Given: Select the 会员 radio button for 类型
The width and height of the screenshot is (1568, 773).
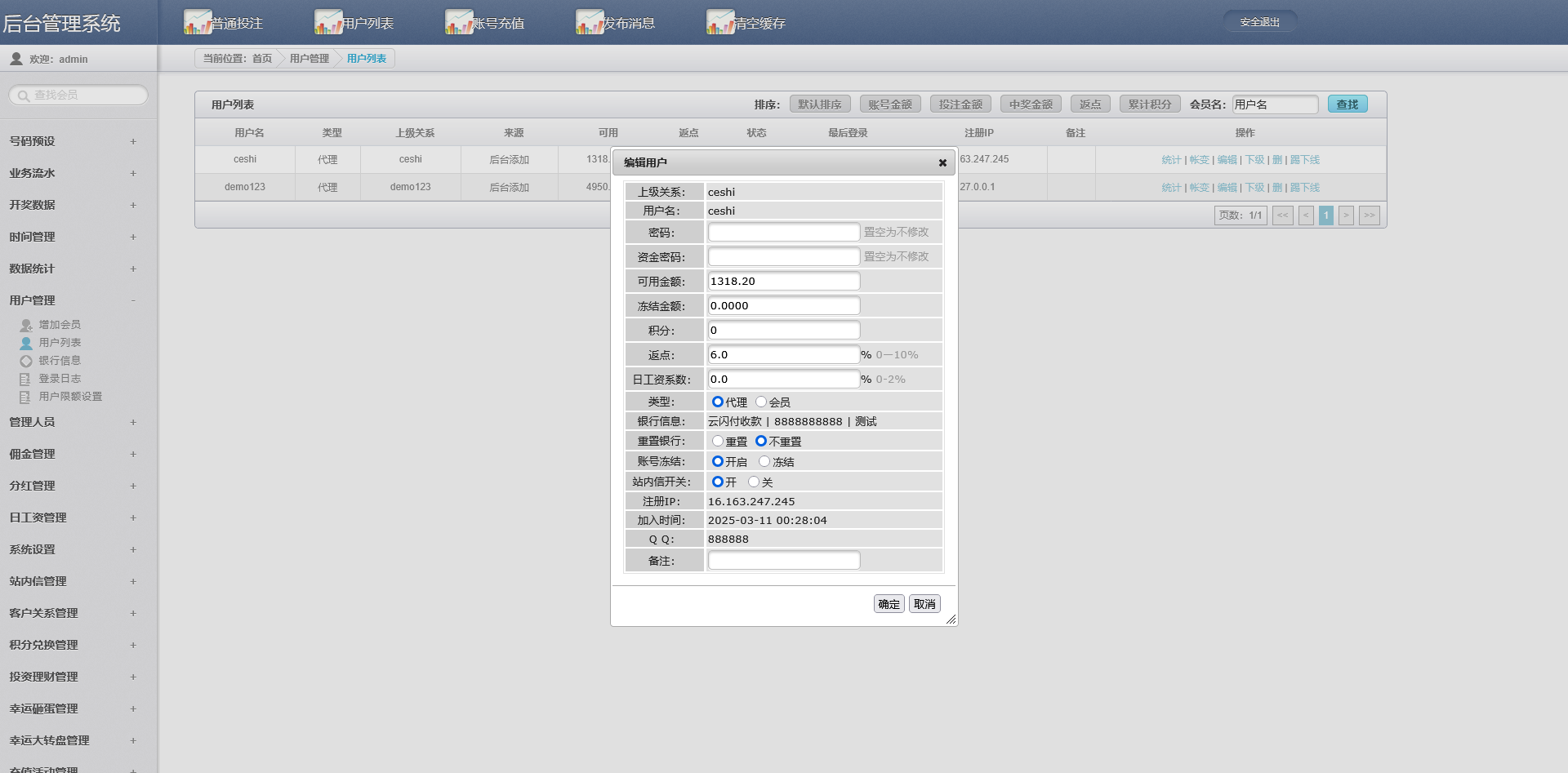Looking at the screenshot, I should point(761,401).
